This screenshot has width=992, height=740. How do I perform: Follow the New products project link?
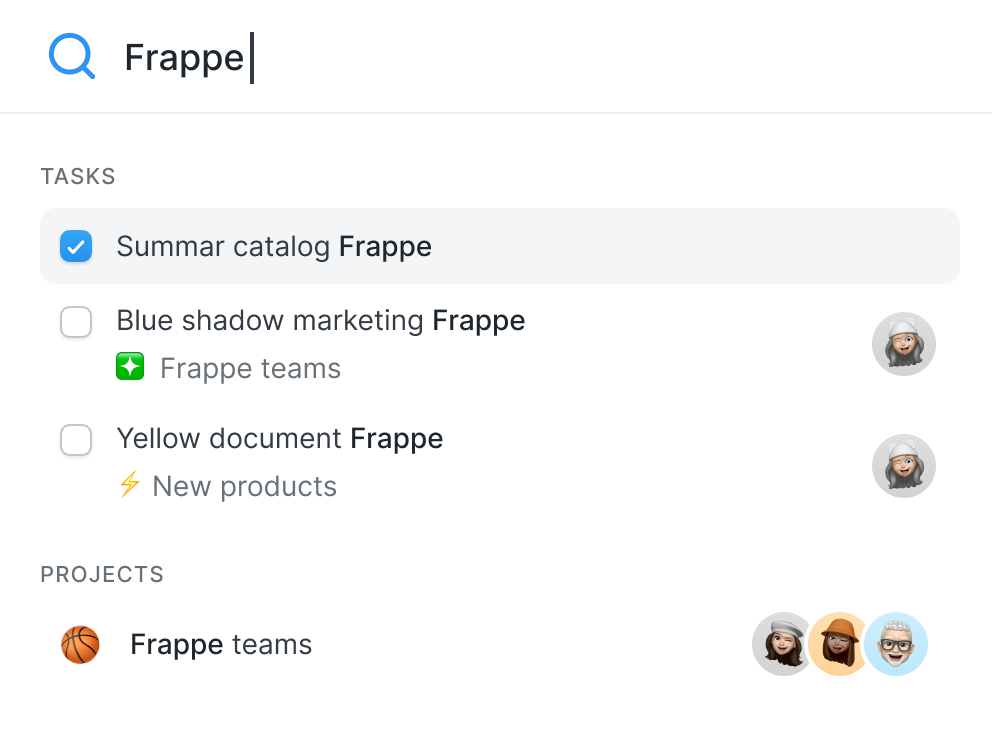pyautogui.click(x=244, y=487)
